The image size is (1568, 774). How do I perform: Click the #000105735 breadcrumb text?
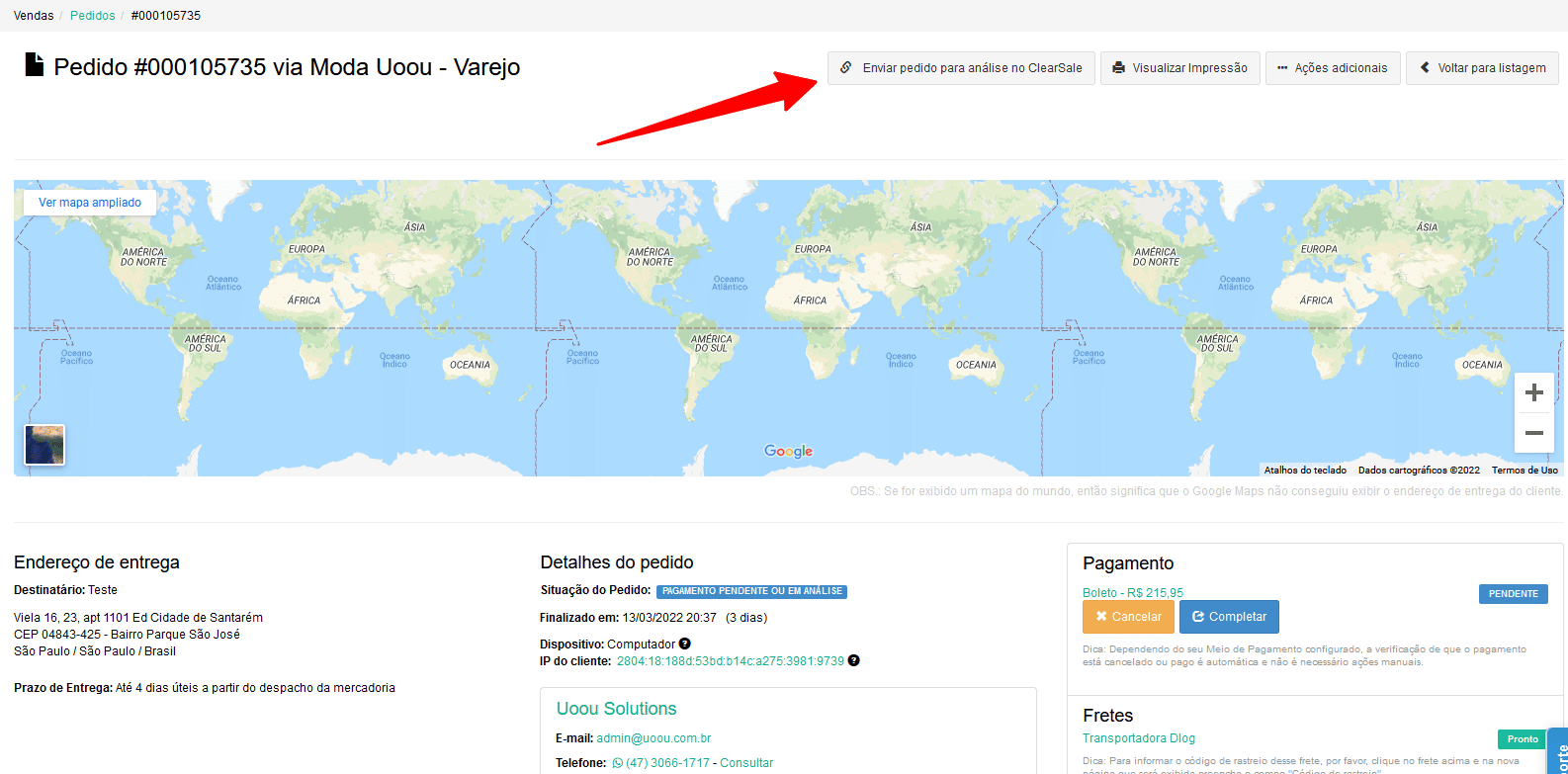point(166,16)
